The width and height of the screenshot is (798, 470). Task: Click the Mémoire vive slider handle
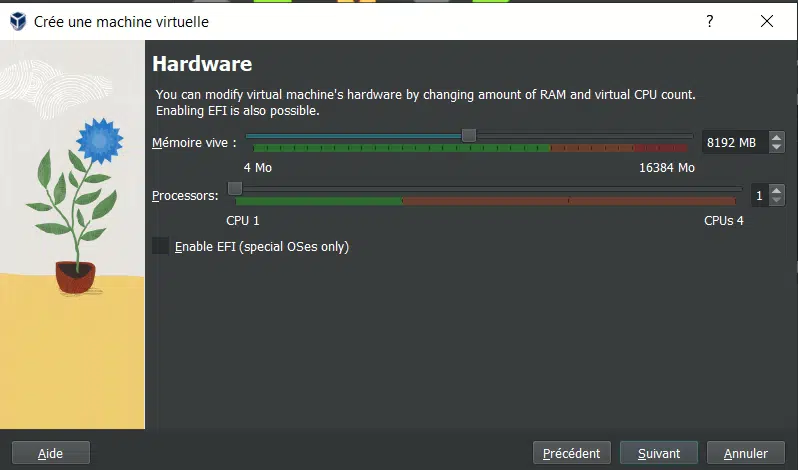469,135
